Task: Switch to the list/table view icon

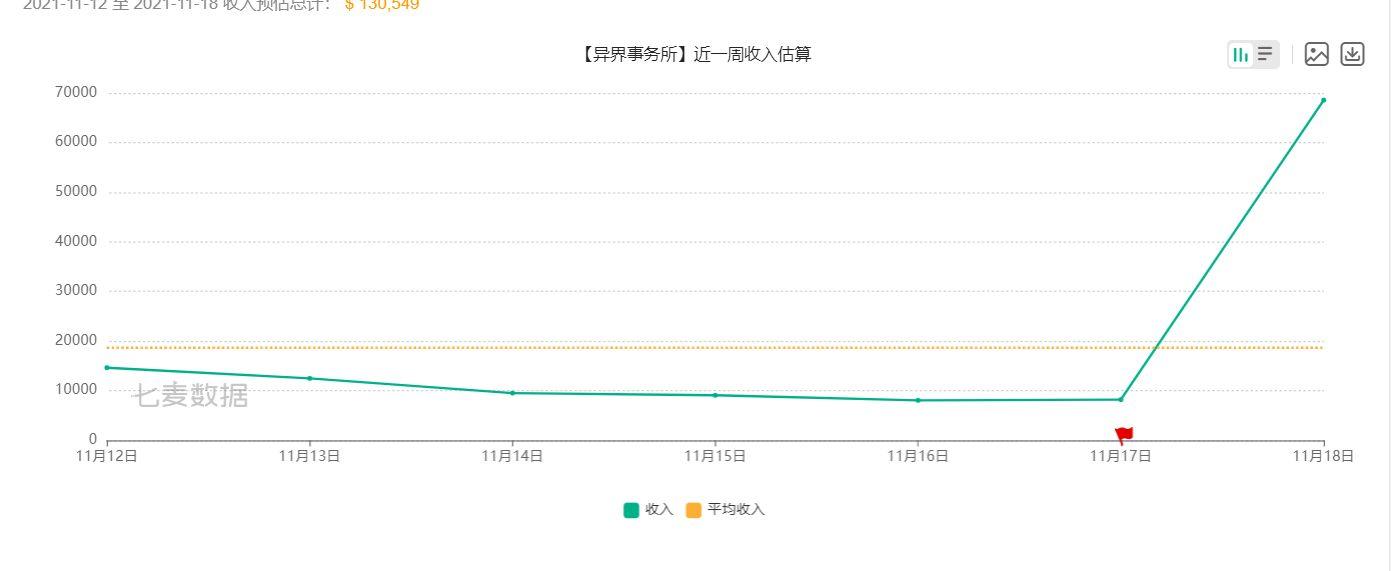Action: (1265, 55)
